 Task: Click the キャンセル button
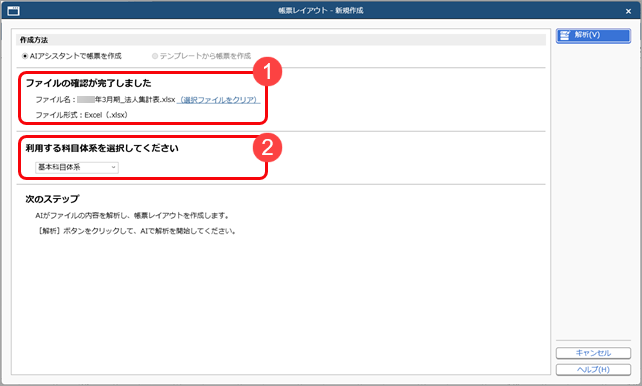[593, 353]
